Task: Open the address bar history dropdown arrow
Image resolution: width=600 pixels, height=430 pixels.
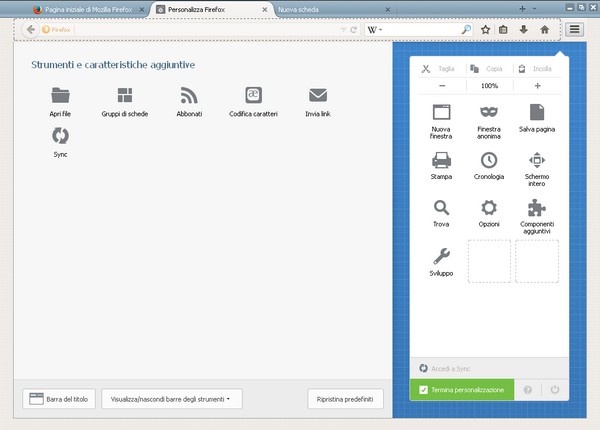Action: coord(343,29)
